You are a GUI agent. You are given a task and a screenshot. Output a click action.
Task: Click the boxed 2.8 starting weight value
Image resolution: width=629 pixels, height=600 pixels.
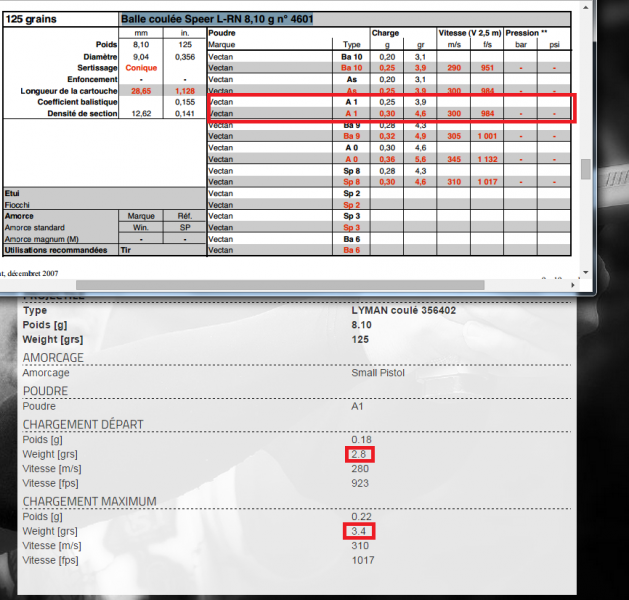(x=360, y=455)
